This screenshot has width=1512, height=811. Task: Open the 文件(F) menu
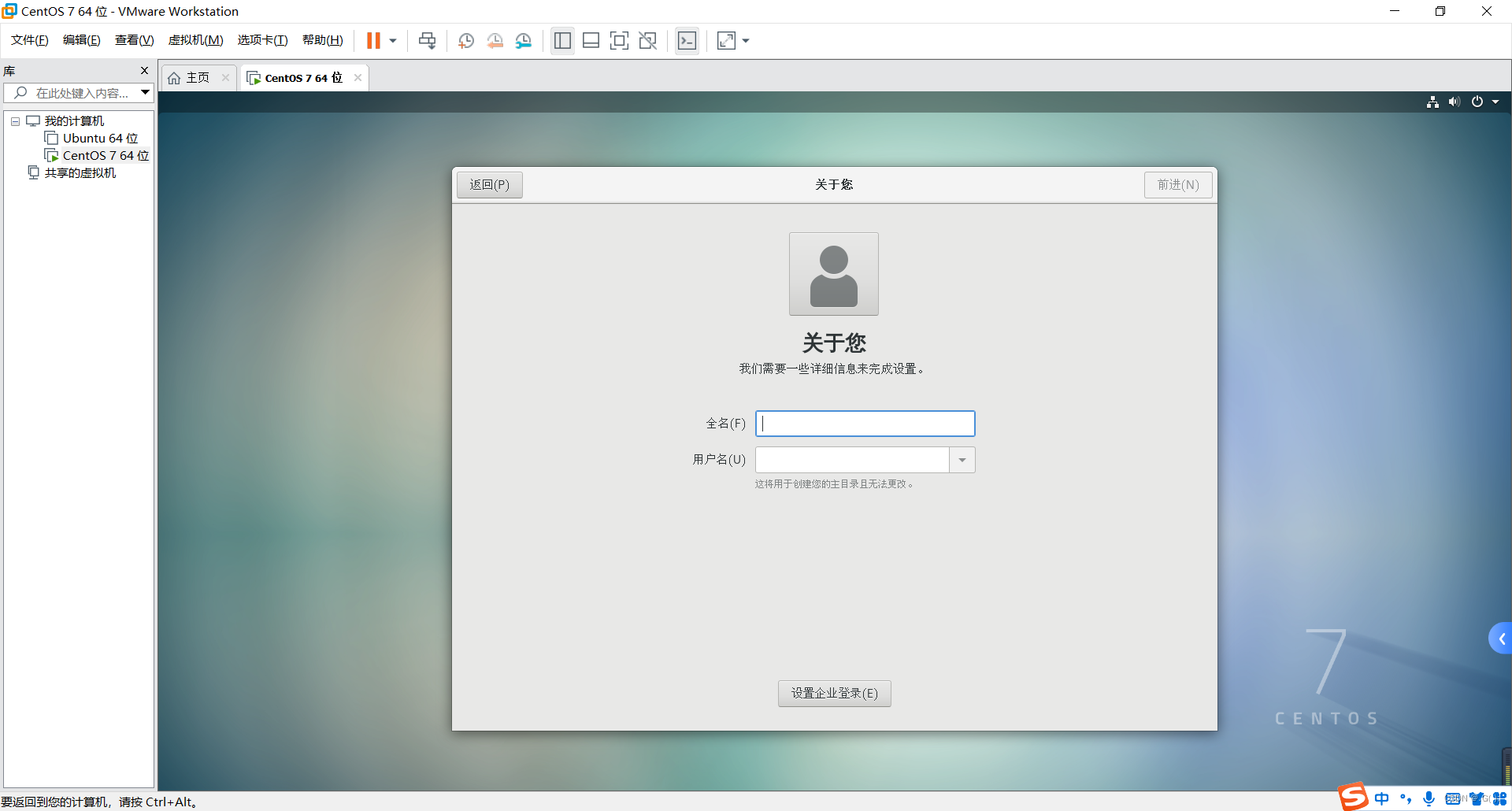pos(30,40)
